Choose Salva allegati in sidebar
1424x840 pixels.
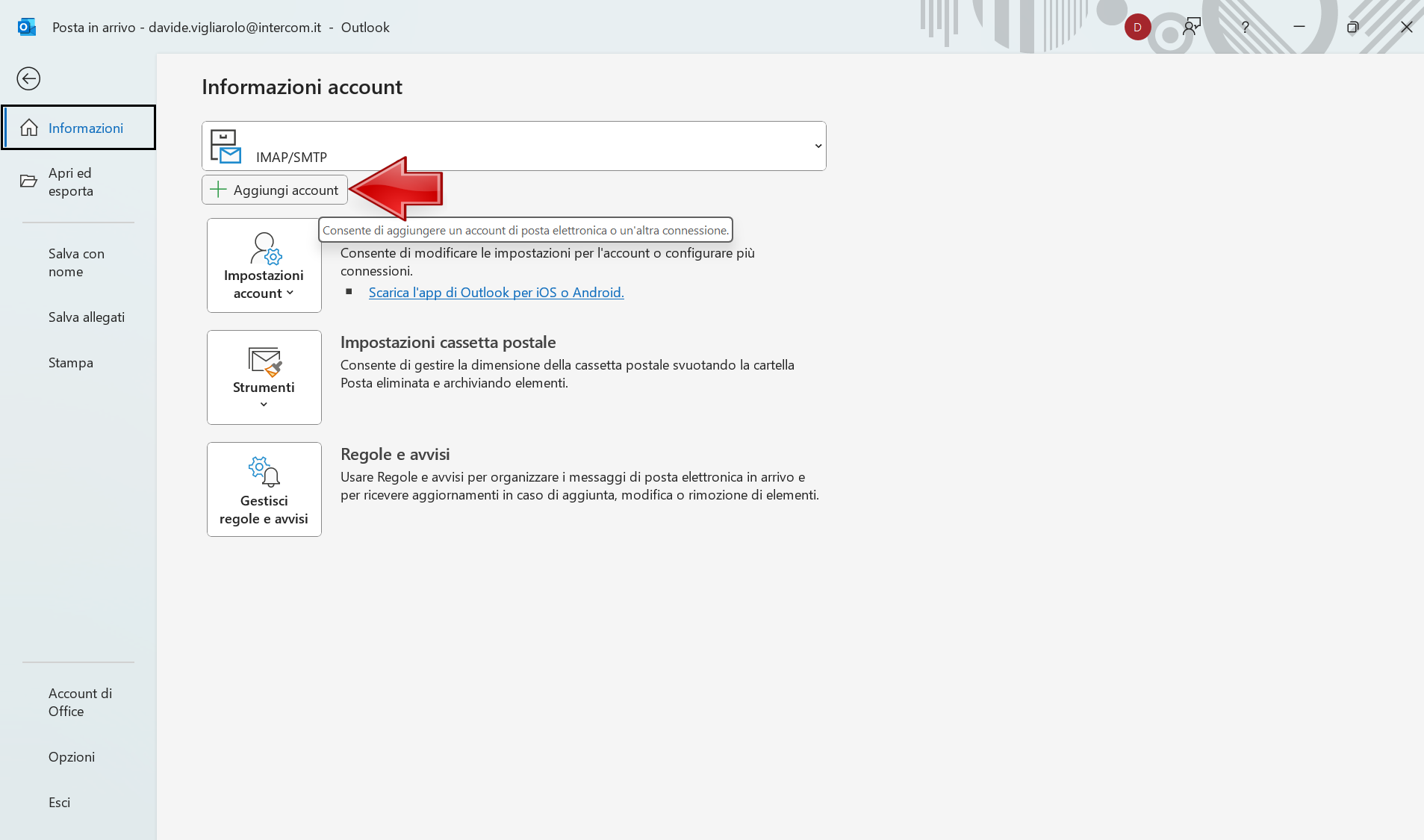click(x=86, y=317)
